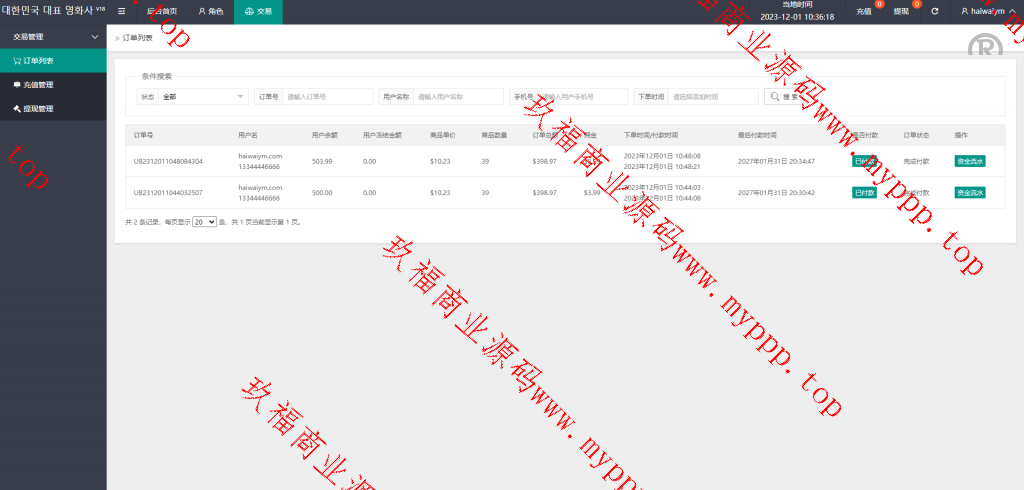Collapse the 交易管理 sidebar section
This screenshot has height=490, width=1024.
pos(94,37)
